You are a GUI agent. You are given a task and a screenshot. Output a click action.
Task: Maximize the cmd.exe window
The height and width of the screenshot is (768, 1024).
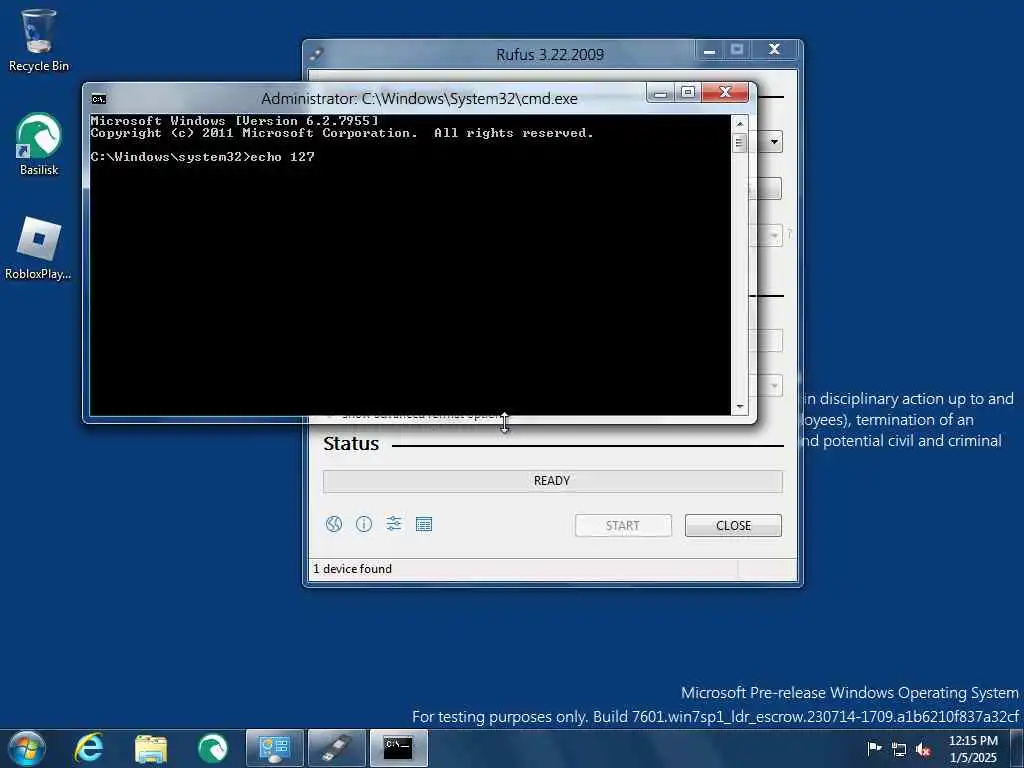[x=688, y=93]
